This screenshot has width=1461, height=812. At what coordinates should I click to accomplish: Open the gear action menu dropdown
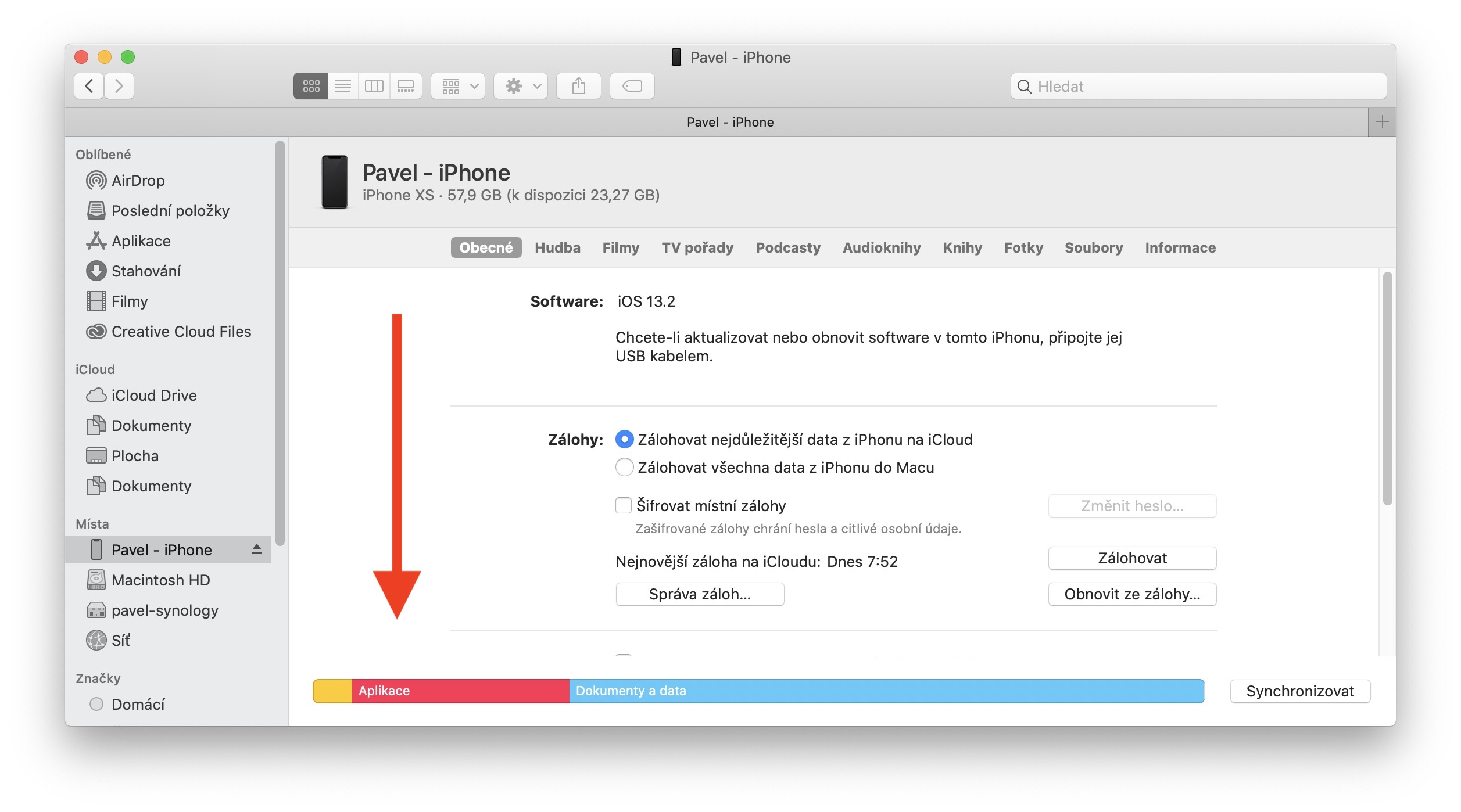[521, 86]
